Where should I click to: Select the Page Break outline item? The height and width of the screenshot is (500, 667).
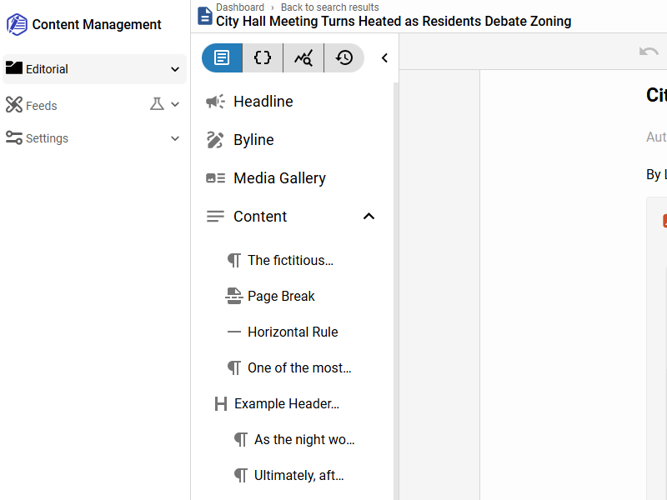click(280, 296)
